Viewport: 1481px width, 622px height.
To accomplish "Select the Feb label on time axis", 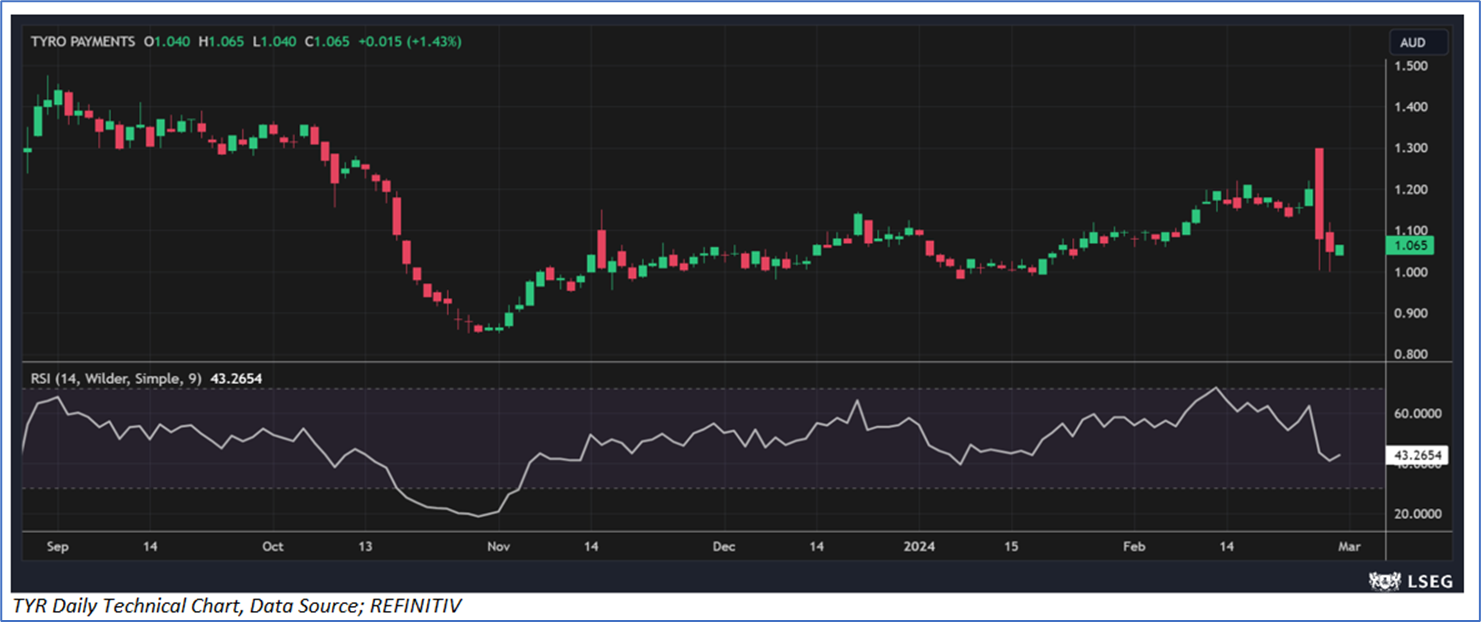I will pyautogui.click(x=1133, y=547).
